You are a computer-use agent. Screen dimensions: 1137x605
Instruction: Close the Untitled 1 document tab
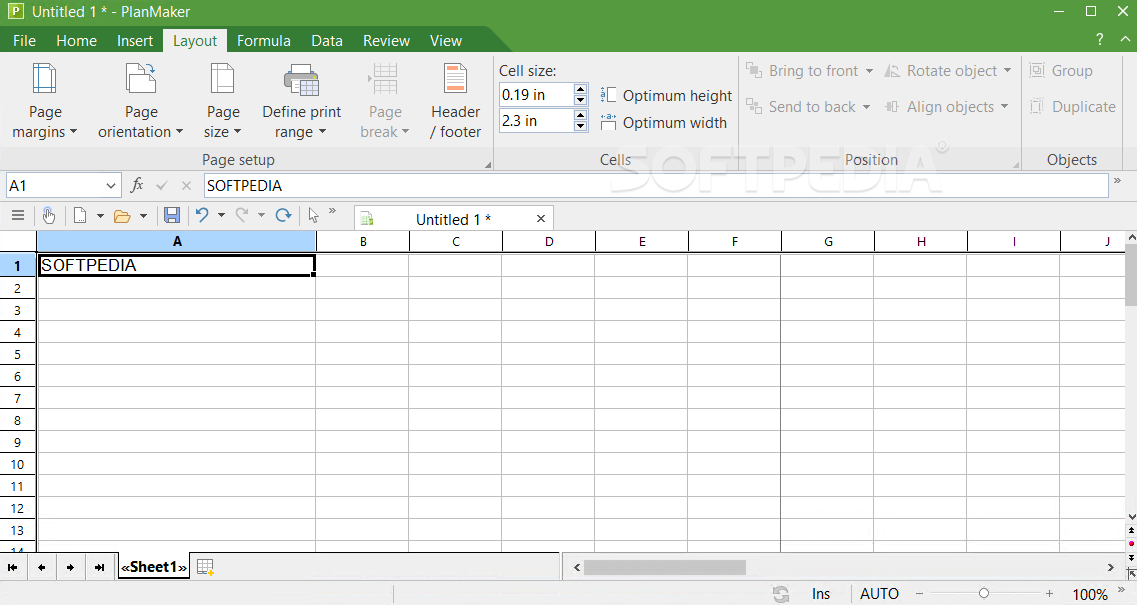(x=540, y=219)
